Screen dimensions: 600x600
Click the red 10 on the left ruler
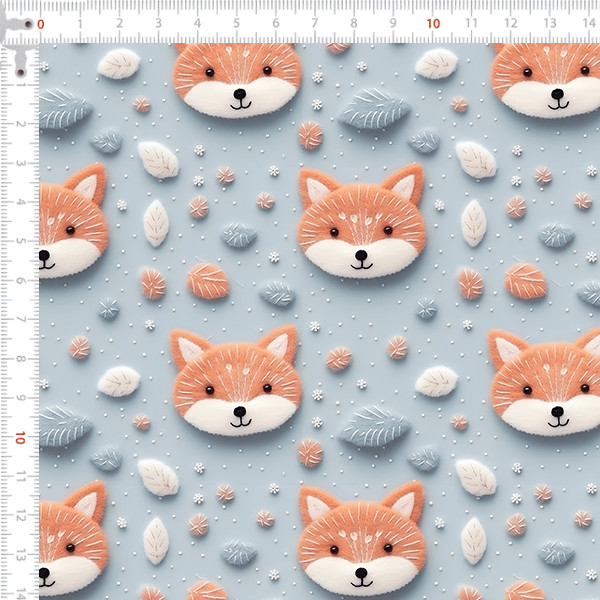tap(20, 438)
